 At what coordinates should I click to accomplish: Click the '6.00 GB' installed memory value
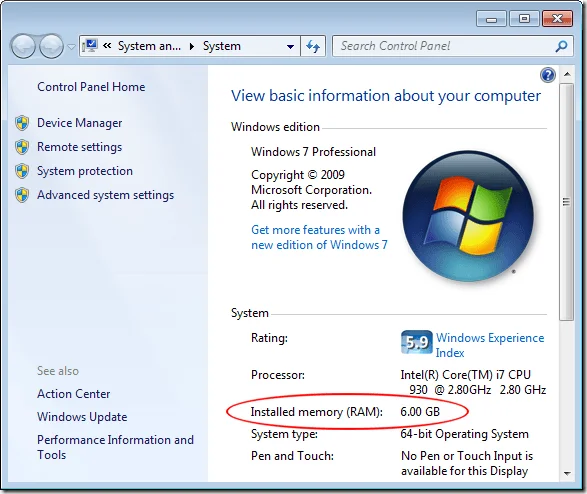[x=420, y=412]
